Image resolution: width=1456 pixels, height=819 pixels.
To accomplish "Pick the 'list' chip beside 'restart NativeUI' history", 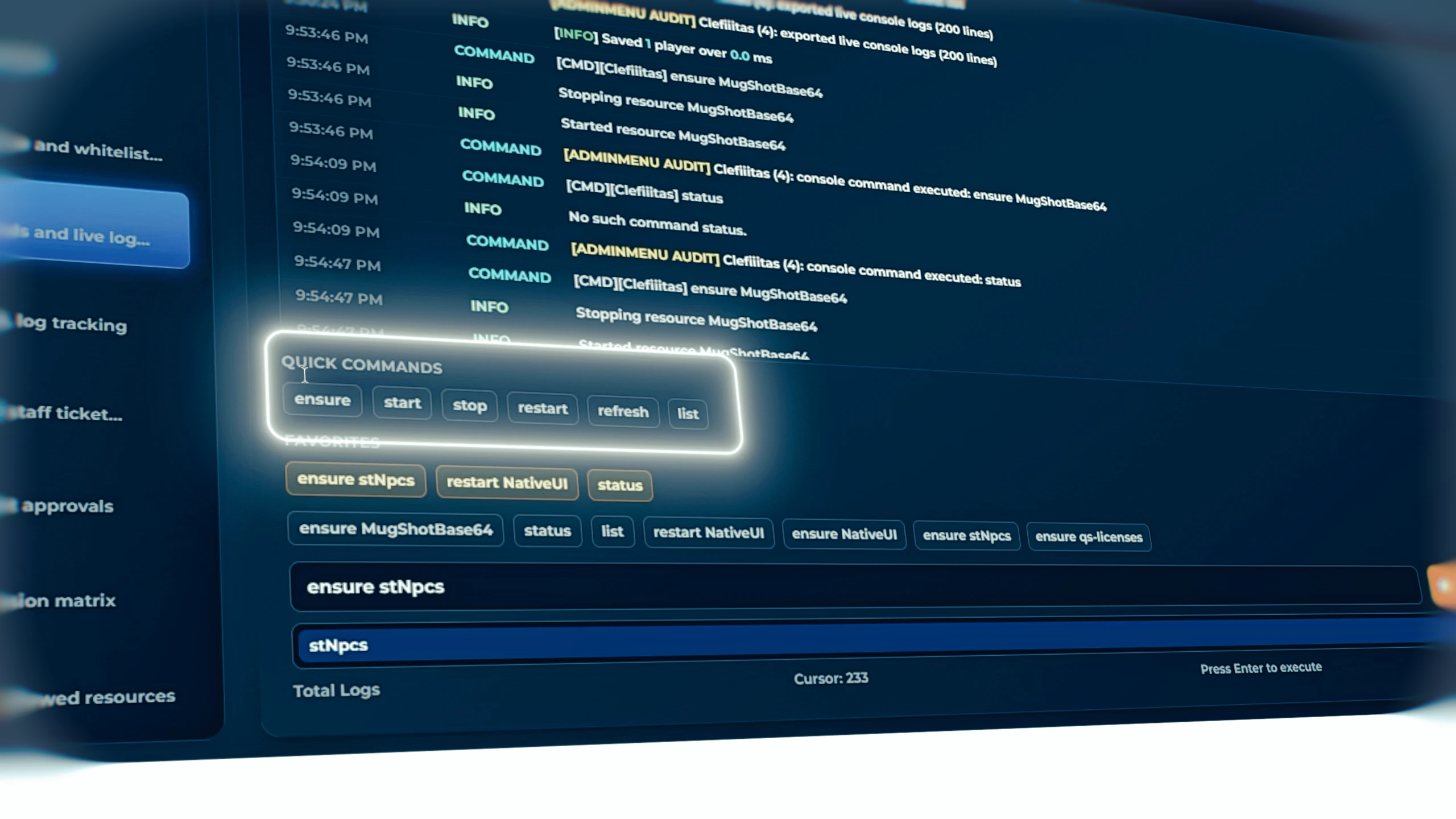I will point(613,532).
